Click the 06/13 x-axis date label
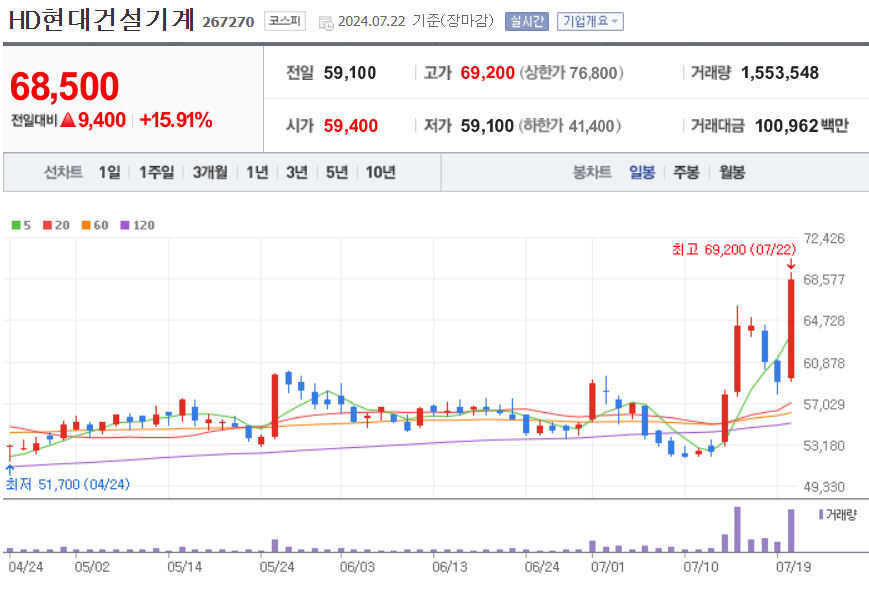Viewport: 869px width, 596px height. point(449,567)
